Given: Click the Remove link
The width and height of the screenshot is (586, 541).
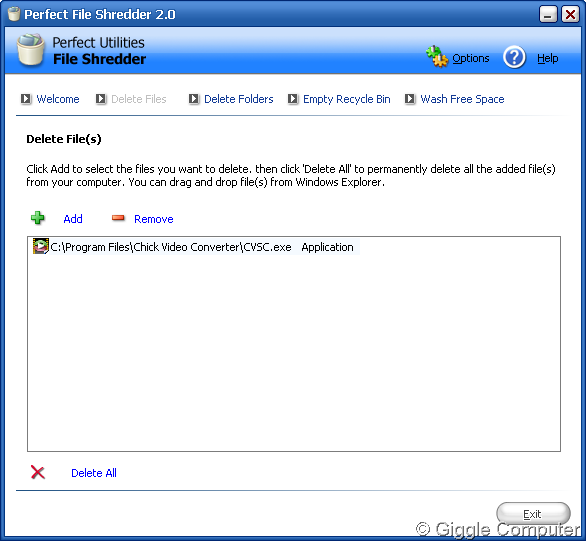Looking at the screenshot, I should (x=154, y=219).
